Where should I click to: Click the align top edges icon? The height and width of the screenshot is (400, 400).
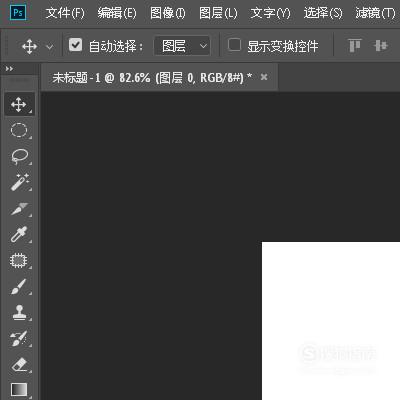click(354, 46)
